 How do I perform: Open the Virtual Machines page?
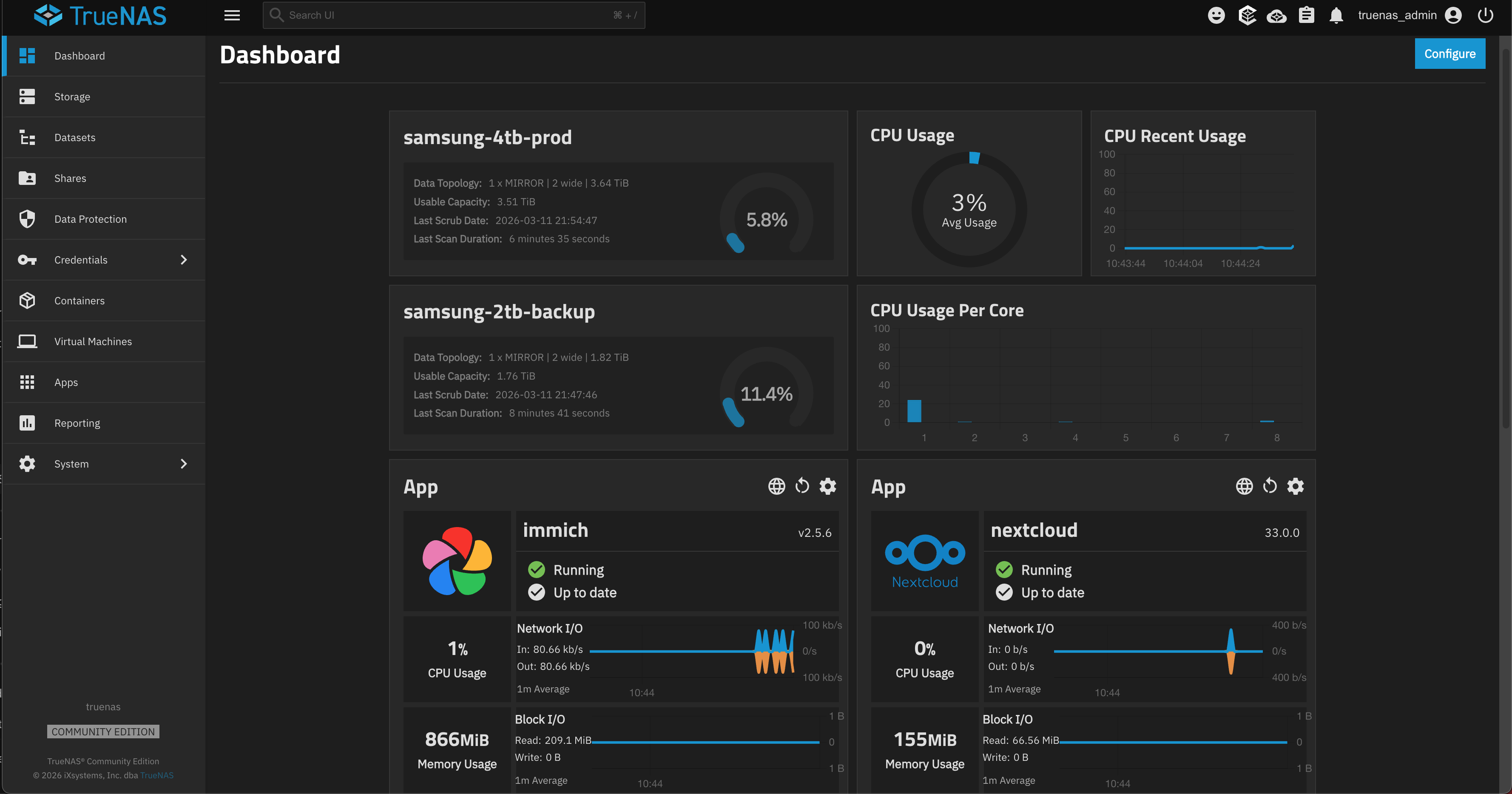click(93, 341)
